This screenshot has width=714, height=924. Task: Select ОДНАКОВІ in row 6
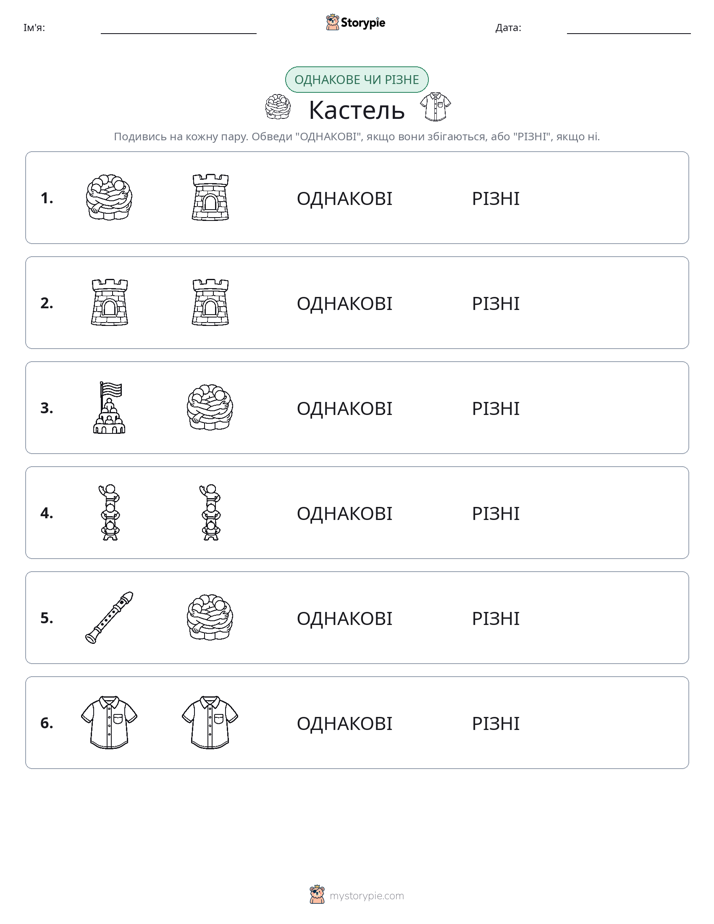[x=344, y=723]
